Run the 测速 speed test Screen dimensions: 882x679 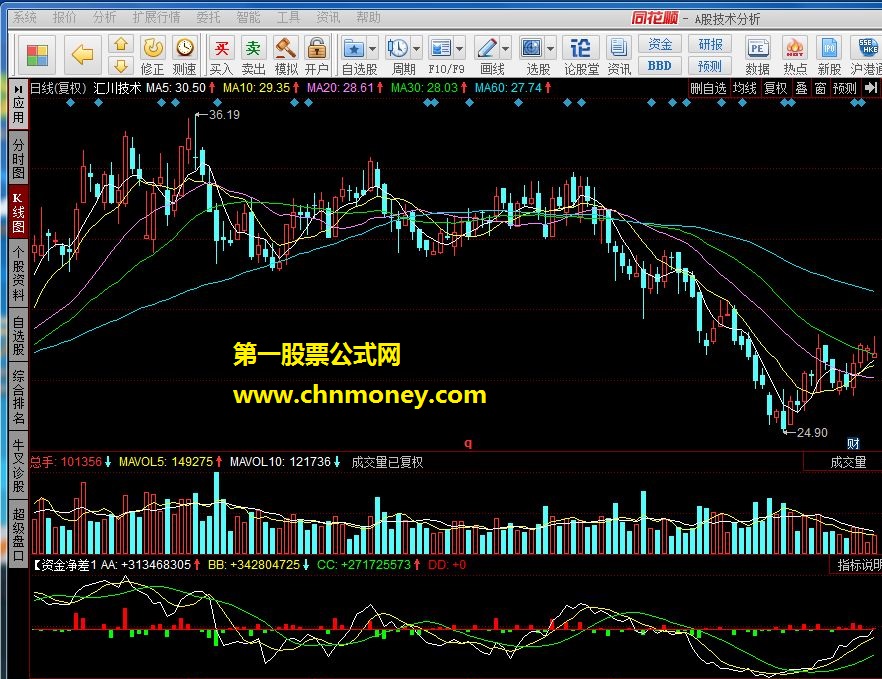coord(184,55)
